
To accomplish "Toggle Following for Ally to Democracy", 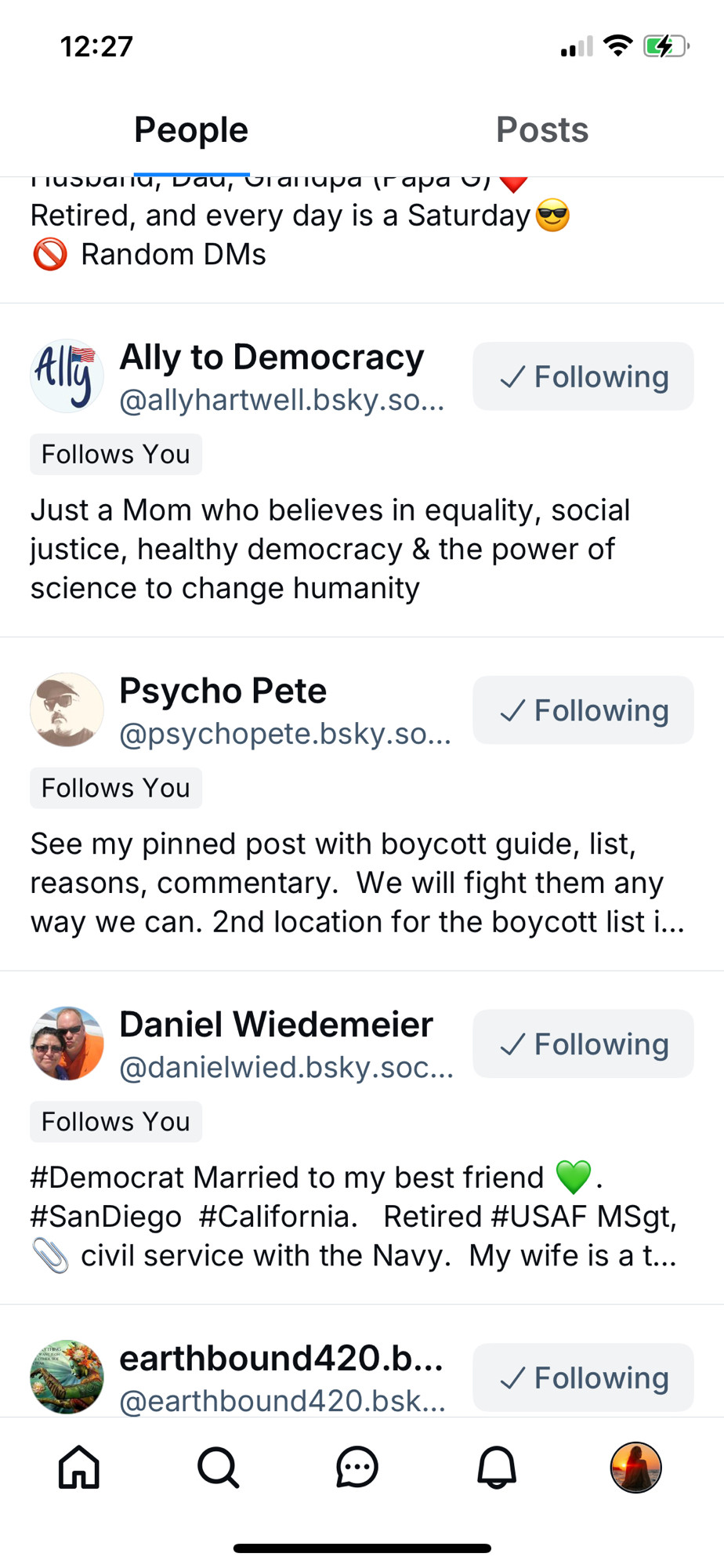I will click(583, 376).
